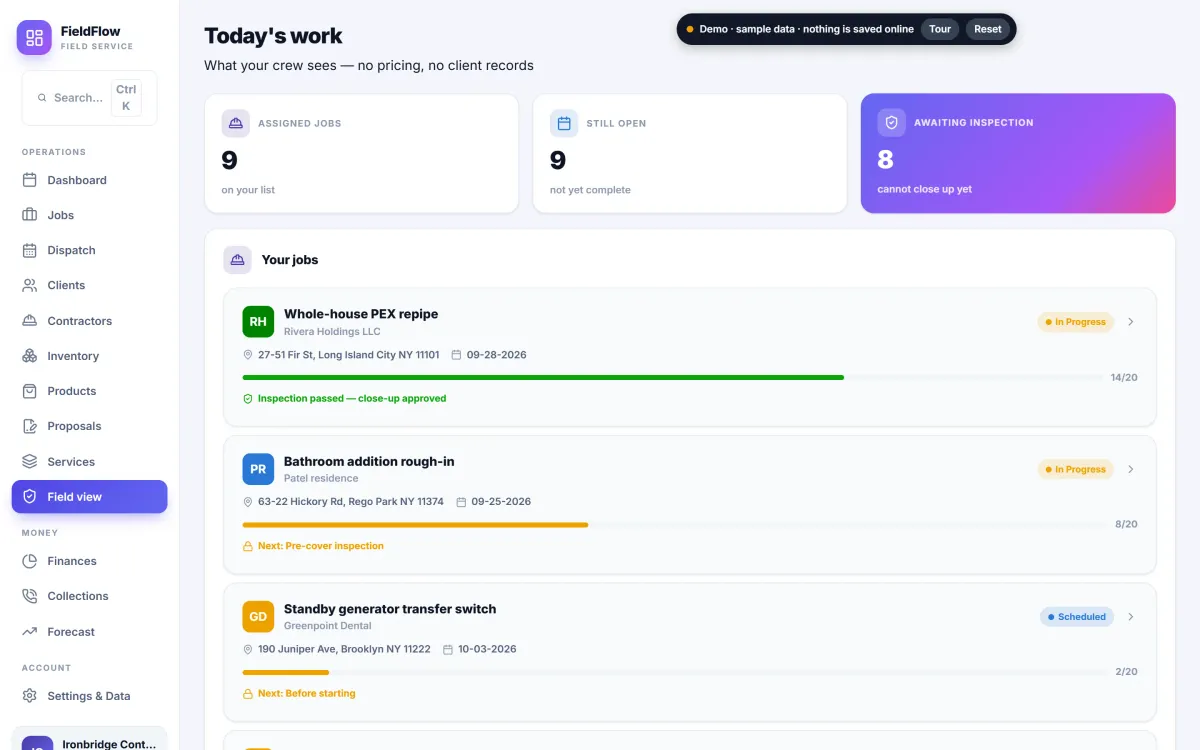
Task: Click the generator job 2/20 progress bar
Action: [x=673, y=672]
